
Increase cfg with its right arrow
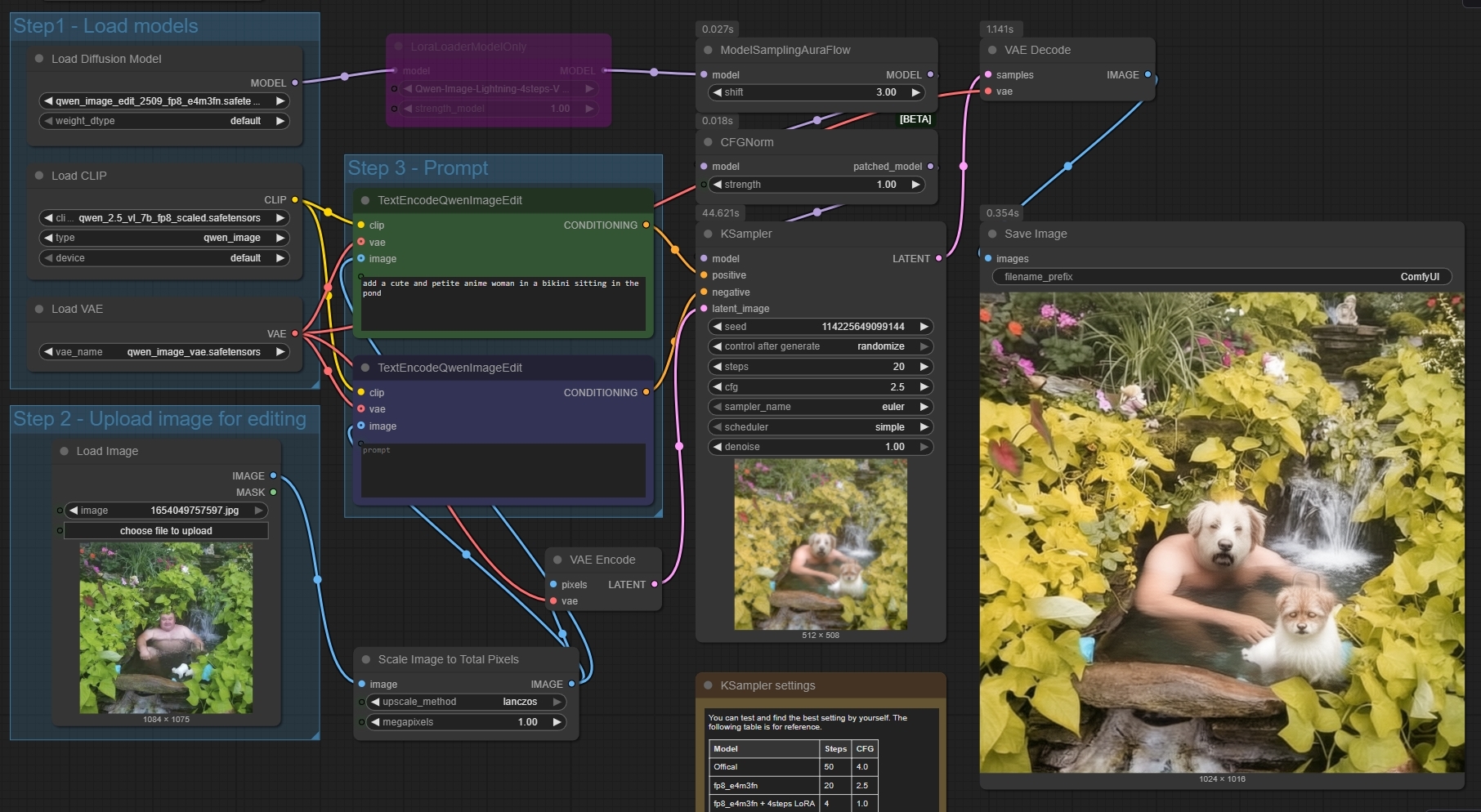pos(924,387)
